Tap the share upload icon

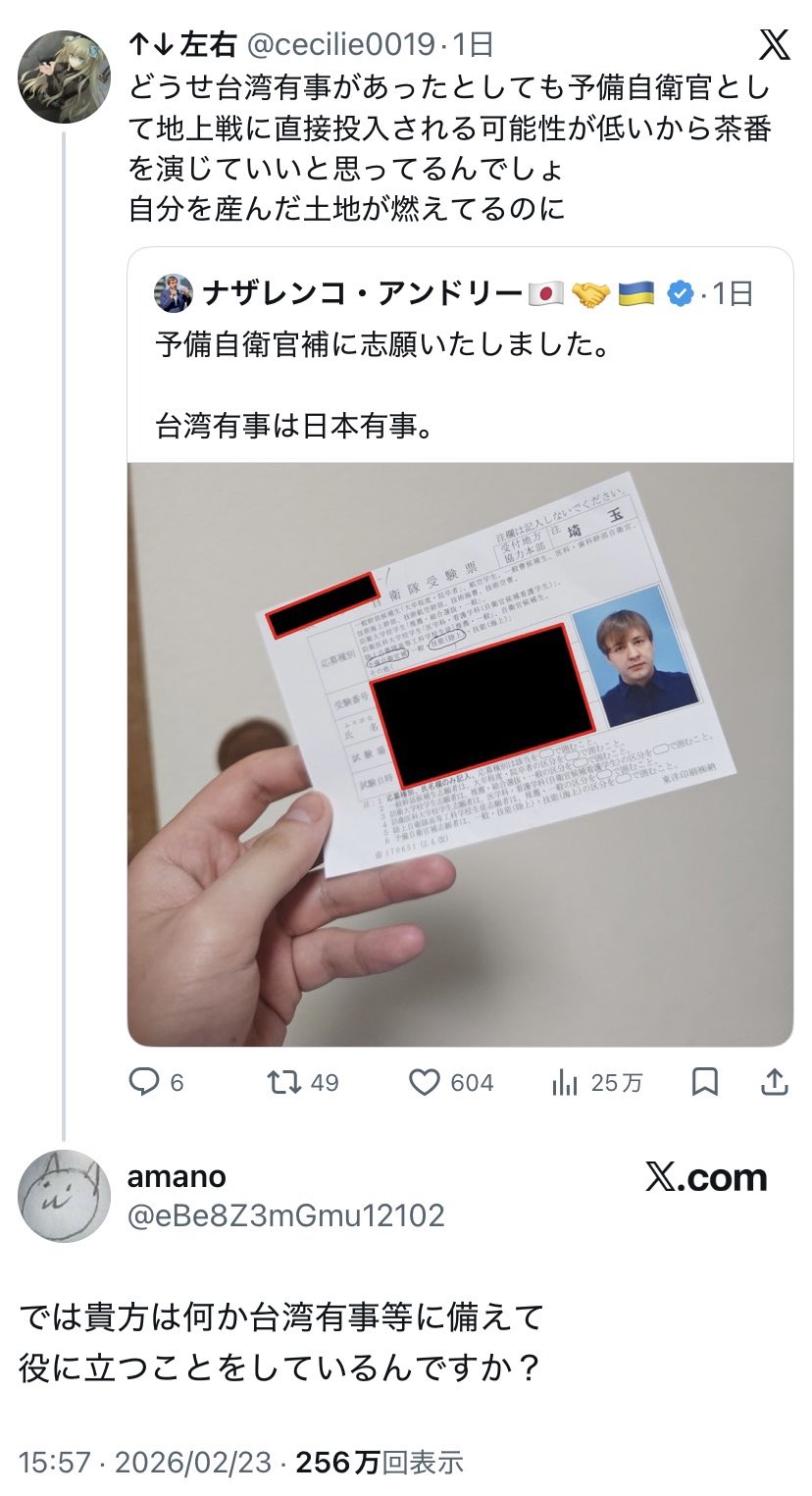774,1082
